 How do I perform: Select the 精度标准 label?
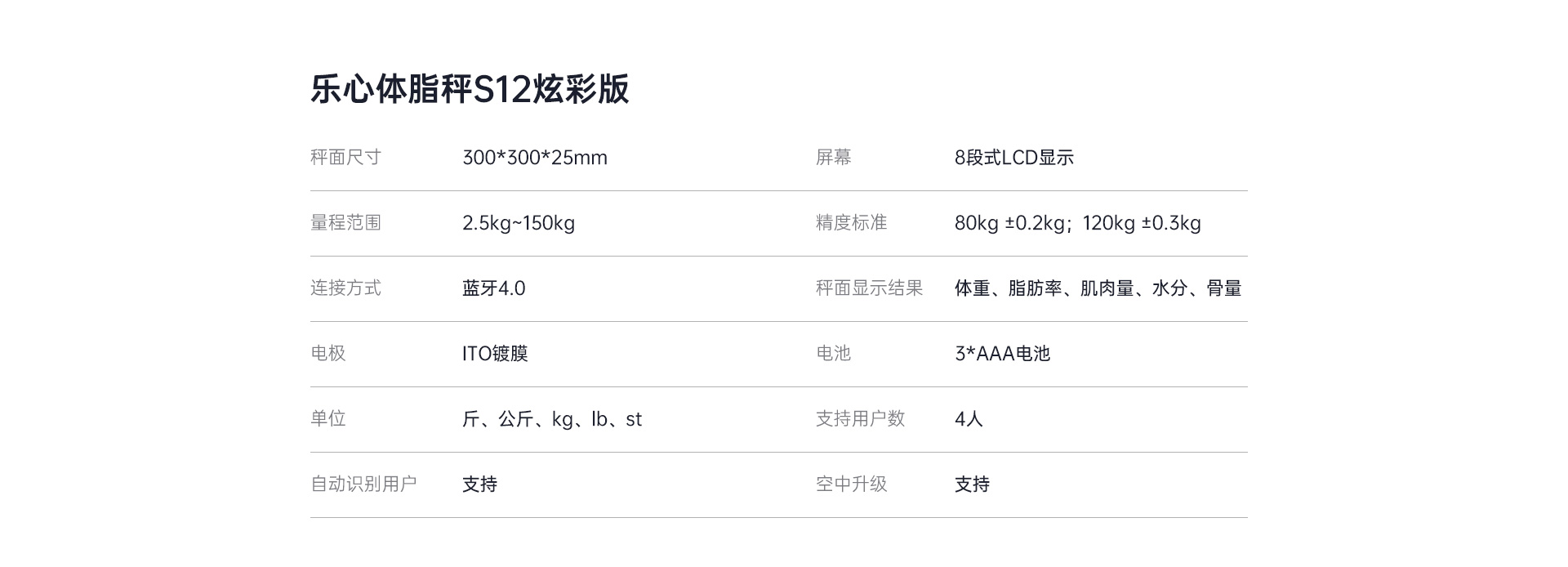click(x=851, y=223)
